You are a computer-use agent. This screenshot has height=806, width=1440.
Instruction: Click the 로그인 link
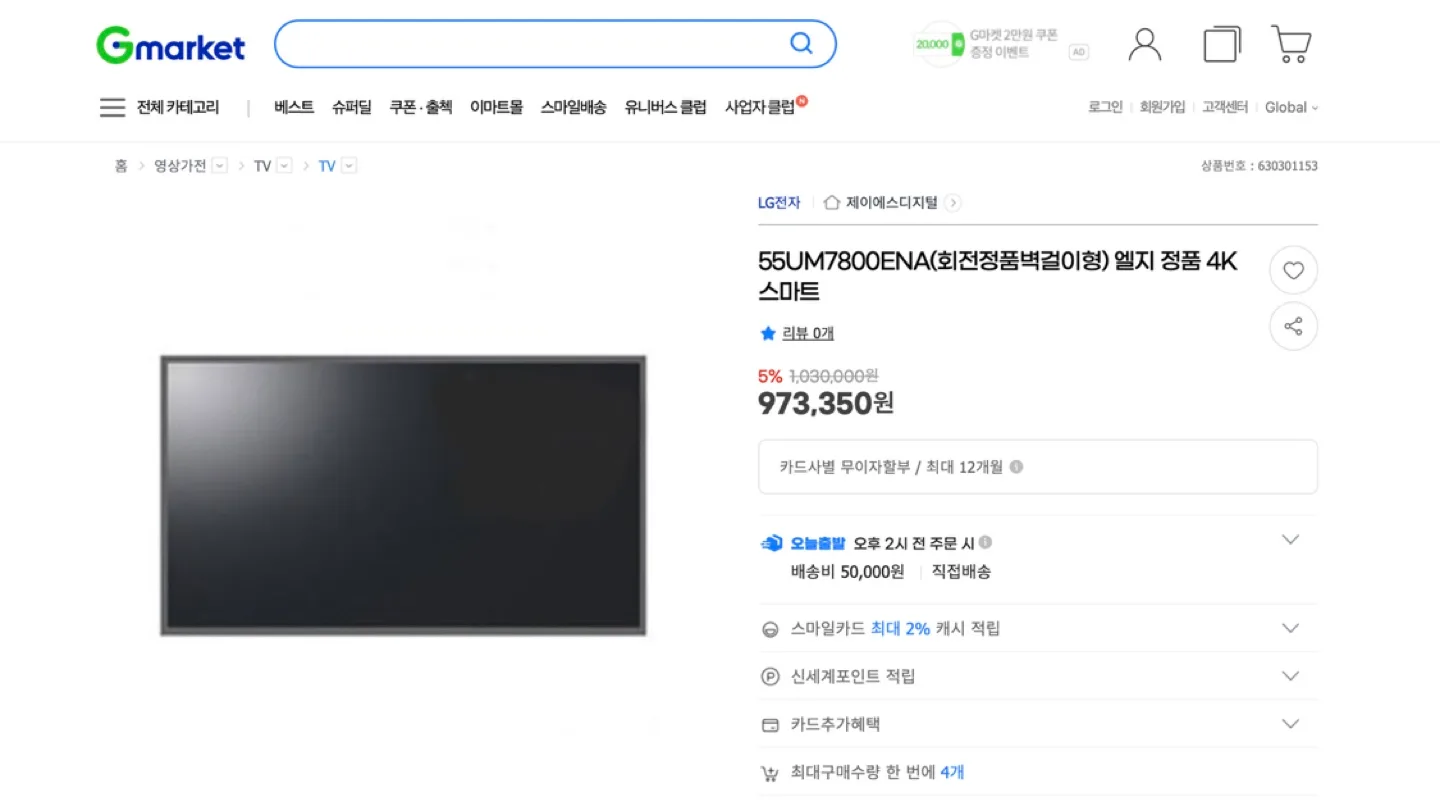coord(1105,107)
